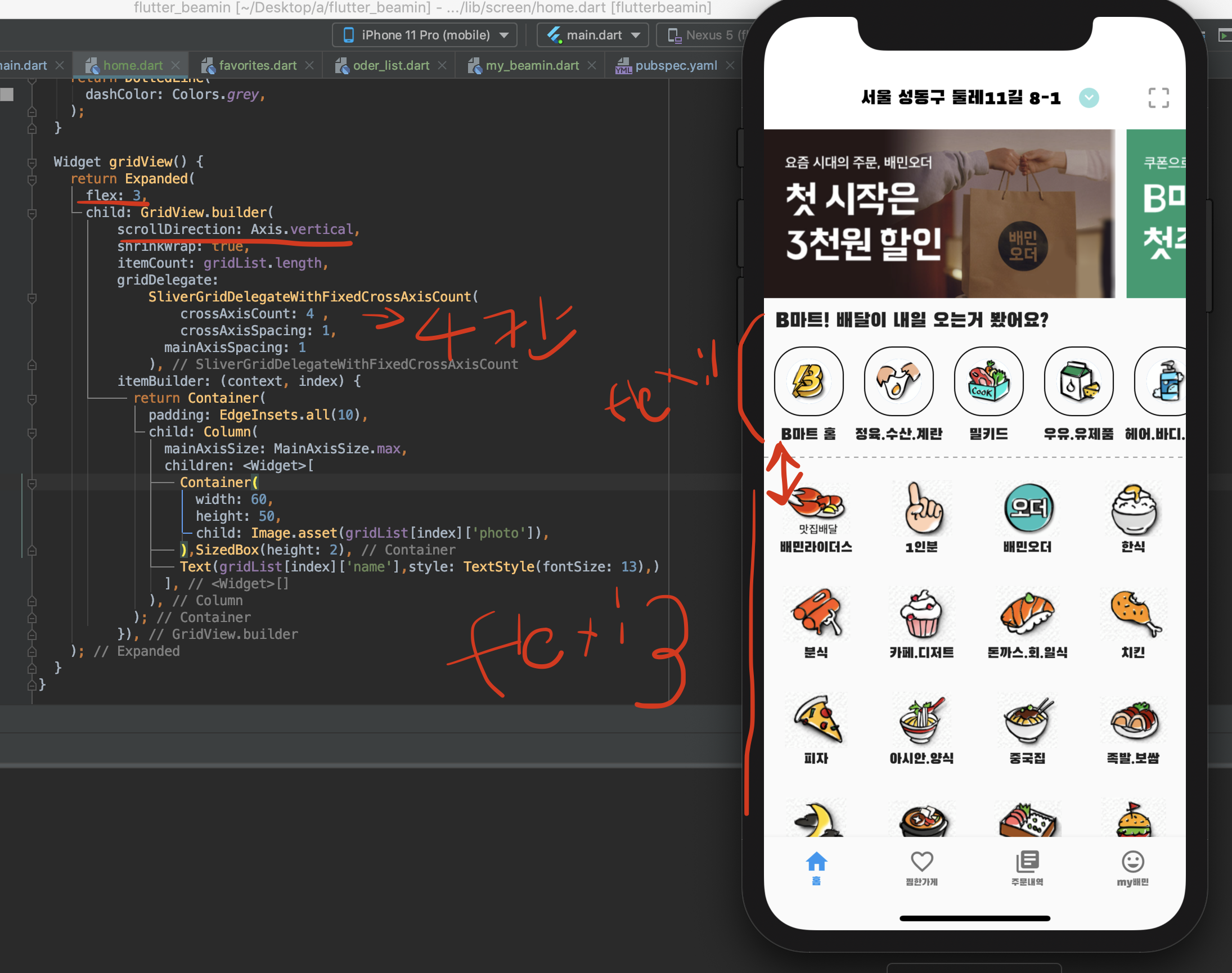Tap the 찜한가게 heart icon
Screen dimensions: 1232x973
click(921, 861)
